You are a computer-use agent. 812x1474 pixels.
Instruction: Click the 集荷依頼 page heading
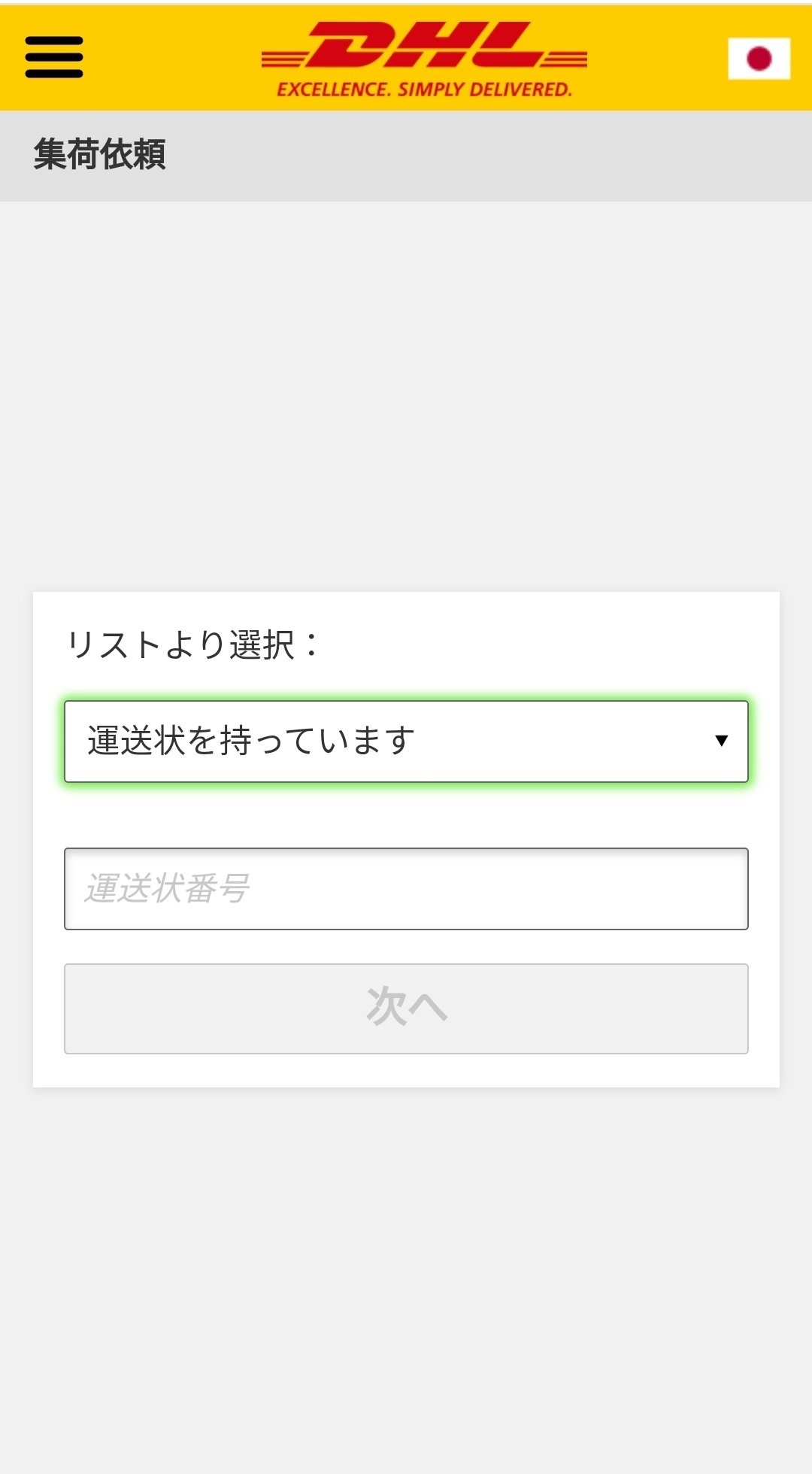click(x=99, y=154)
